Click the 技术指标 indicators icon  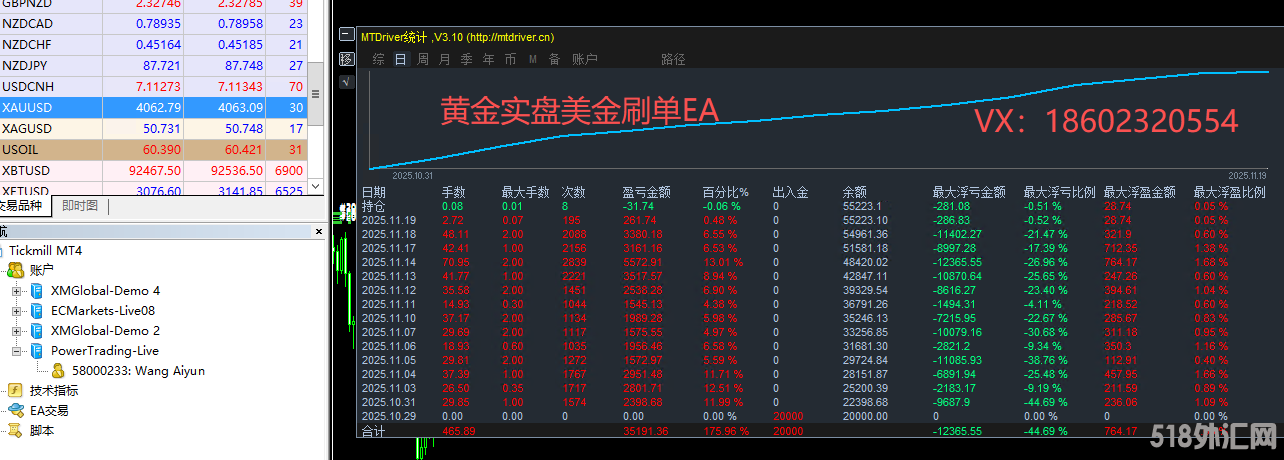[15, 390]
